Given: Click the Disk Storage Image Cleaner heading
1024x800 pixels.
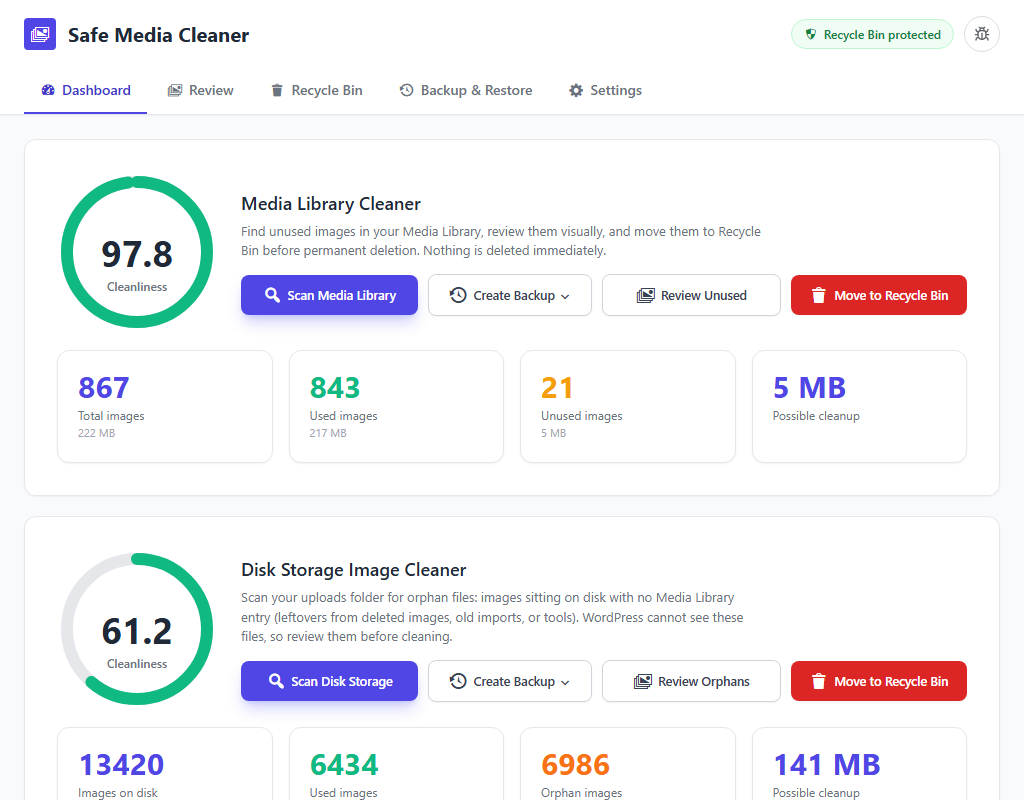Looking at the screenshot, I should (353, 569).
